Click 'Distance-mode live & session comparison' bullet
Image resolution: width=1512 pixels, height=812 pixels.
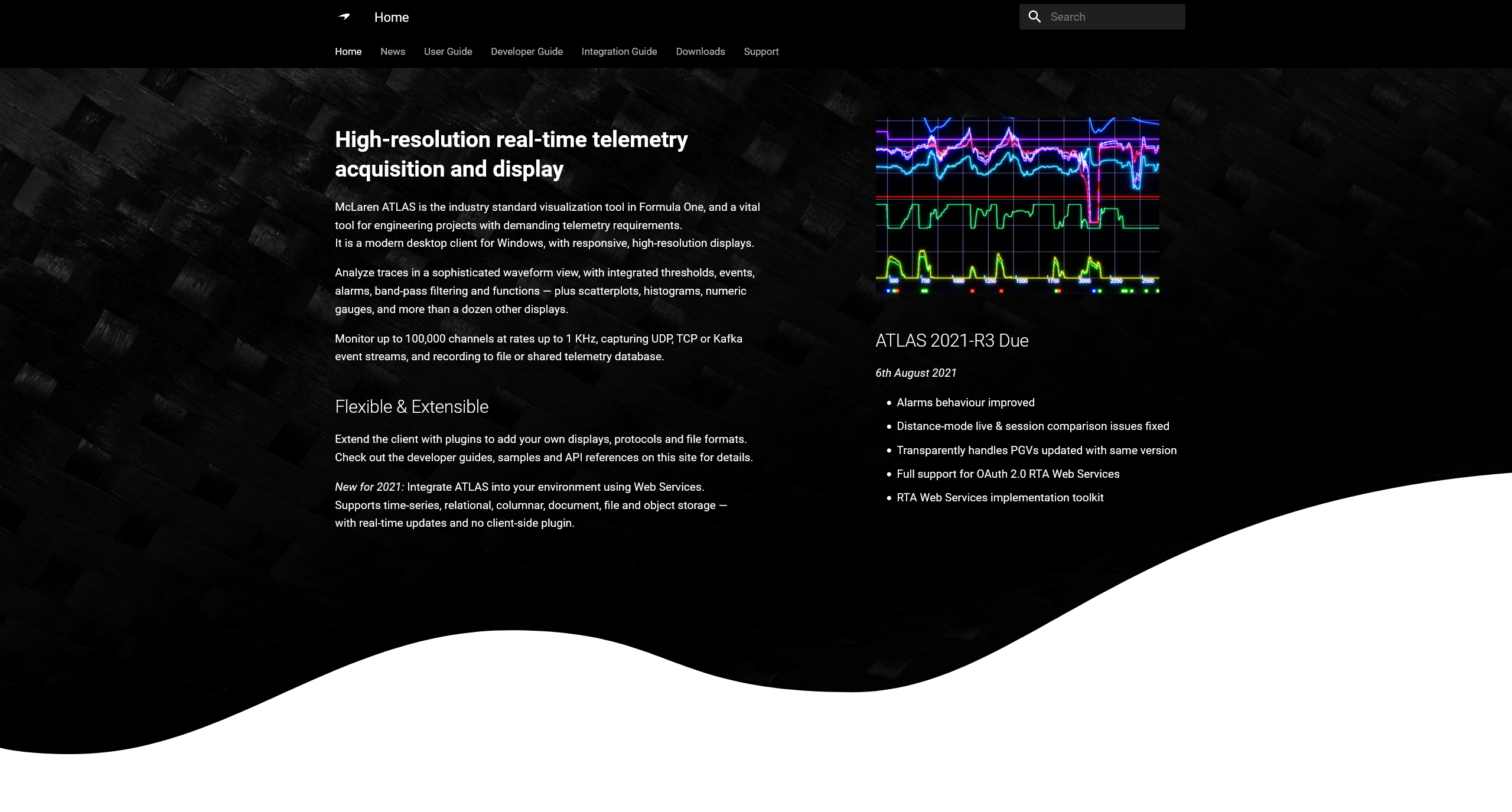1032,426
